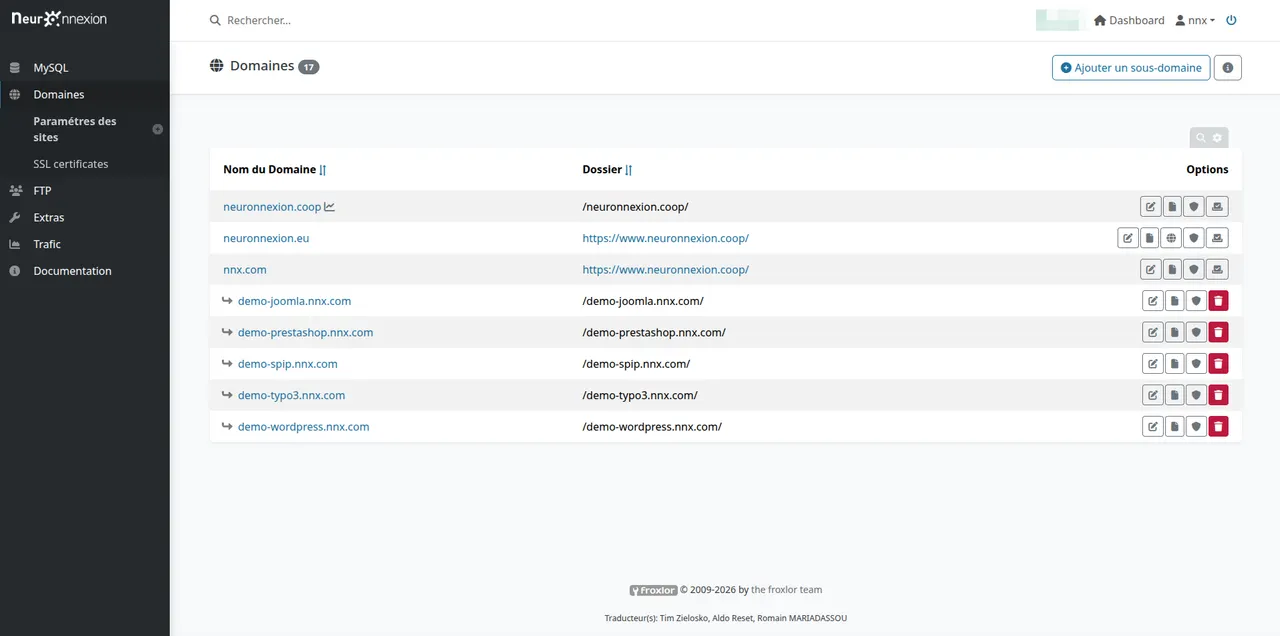1280x636 pixels.
Task: Click the plus icon beside Paramétres des sites
Action: coord(157,129)
